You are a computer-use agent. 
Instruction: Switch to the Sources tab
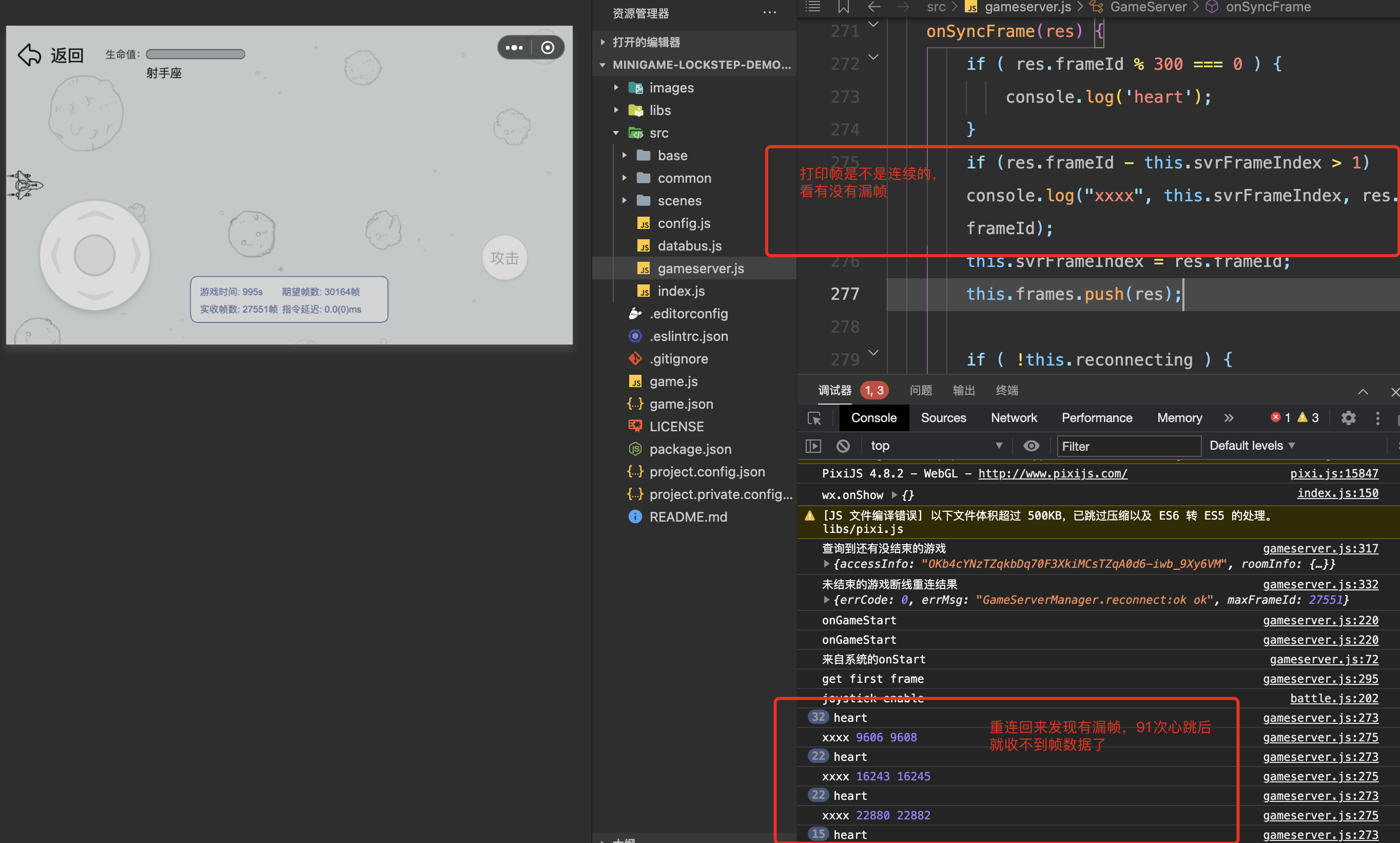(x=943, y=418)
